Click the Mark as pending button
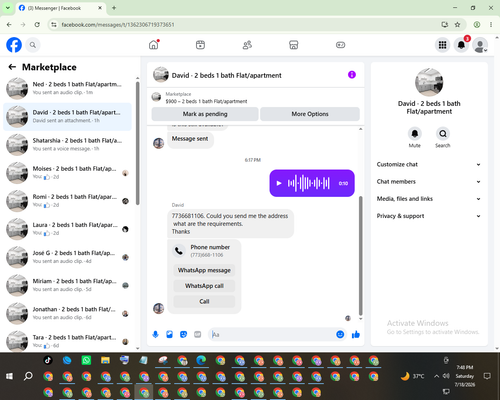This screenshot has height=400, width=500. coord(205,114)
